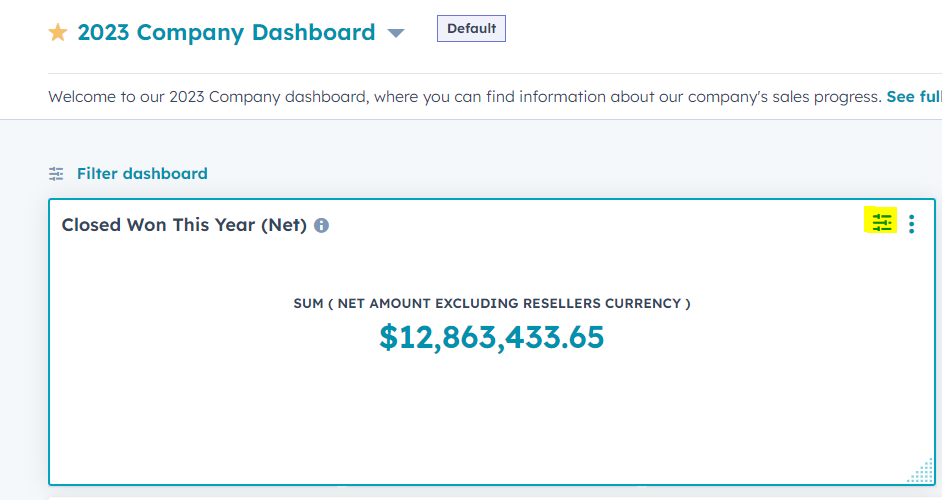The image size is (942, 500).
Task: Click the word Currency in the metric label
Action: click(641, 303)
